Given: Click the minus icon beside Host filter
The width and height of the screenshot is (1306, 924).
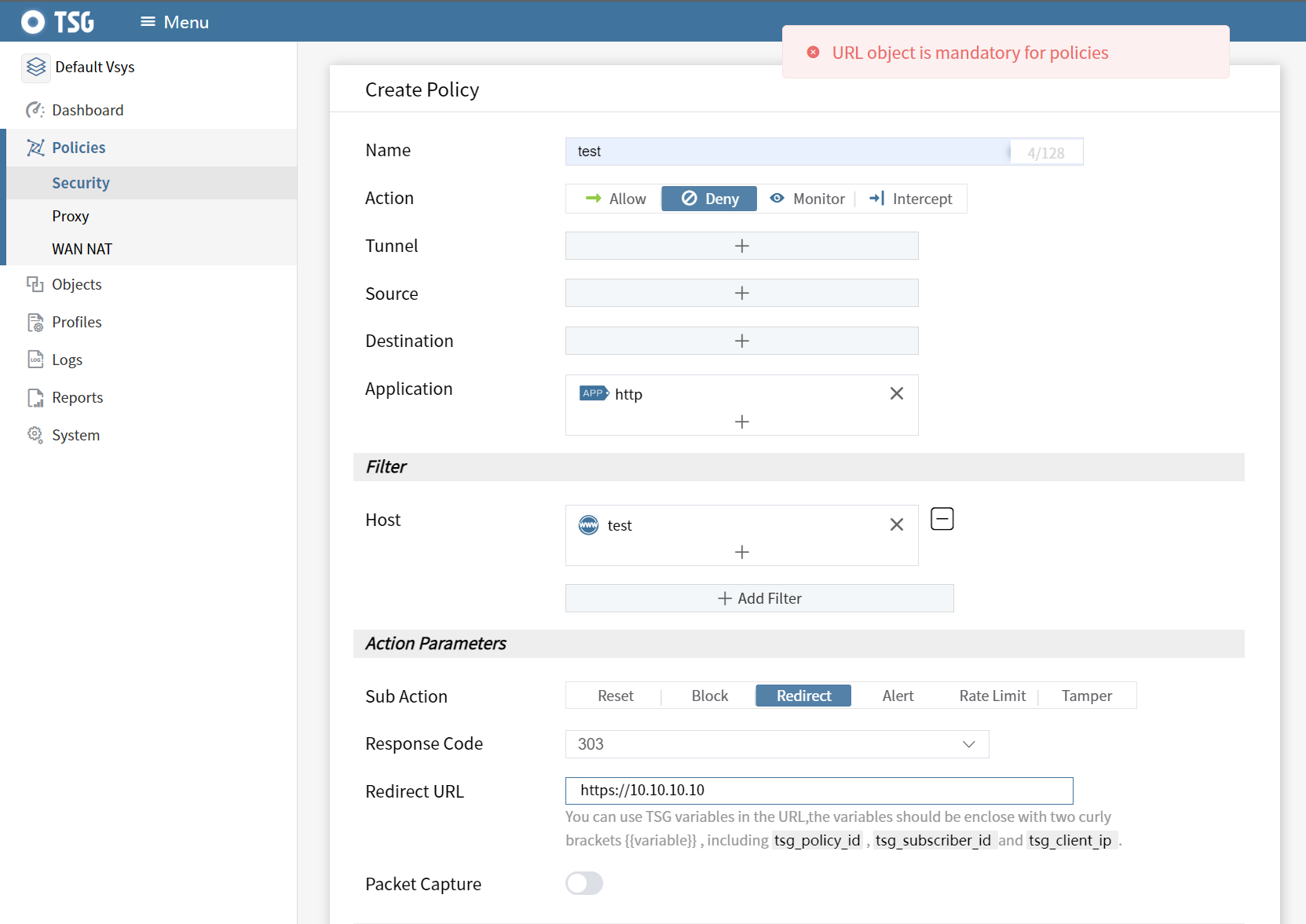Looking at the screenshot, I should click(x=942, y=519).
